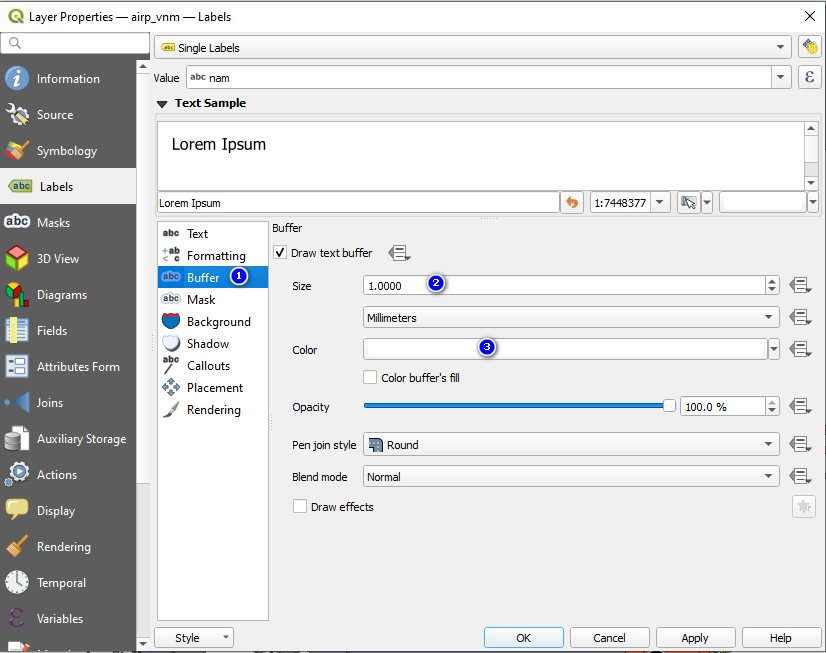Click the buffer Color swatch

(x=565, y=349)
